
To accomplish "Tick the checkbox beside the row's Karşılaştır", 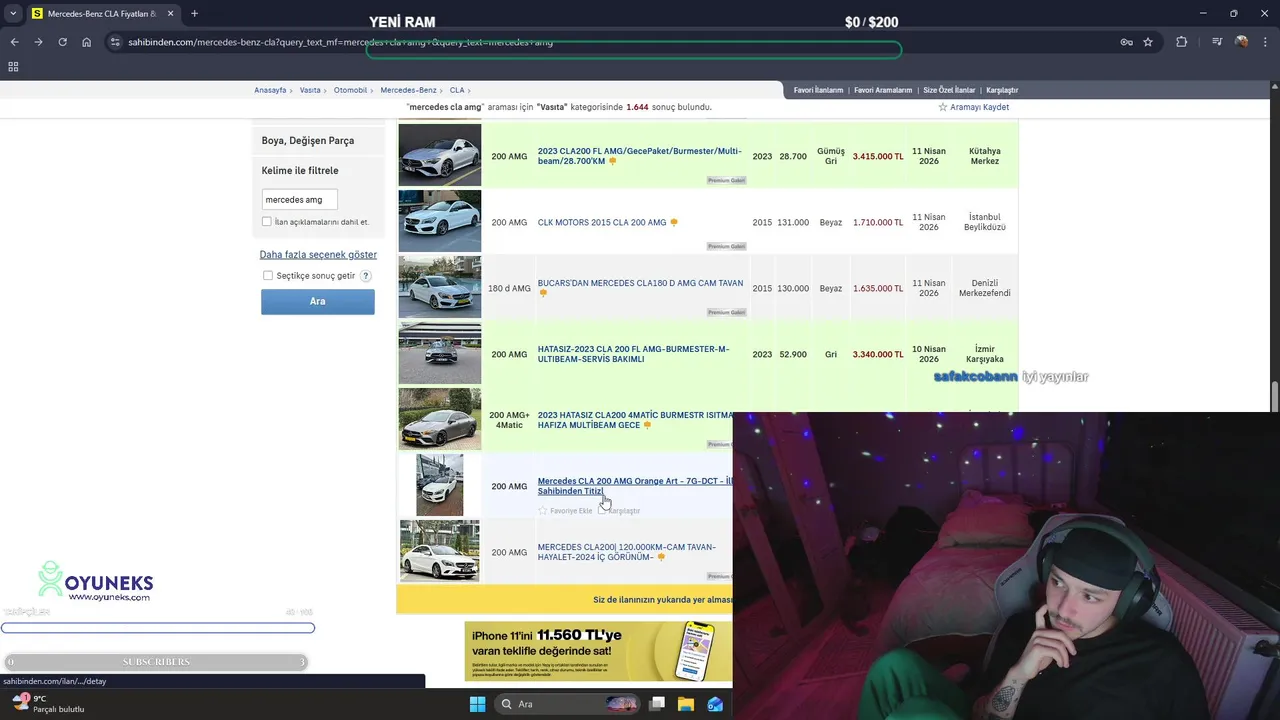I will tap(602, 510).
